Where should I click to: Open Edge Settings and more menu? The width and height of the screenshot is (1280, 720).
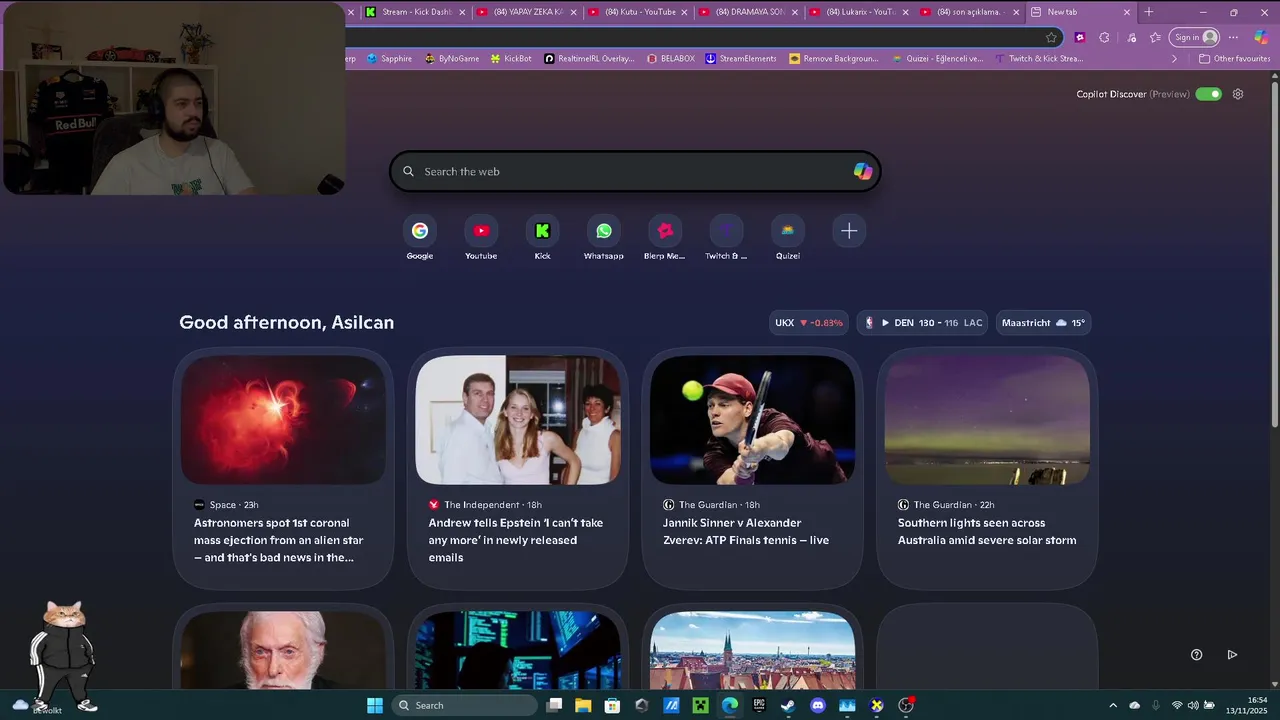1233,37
